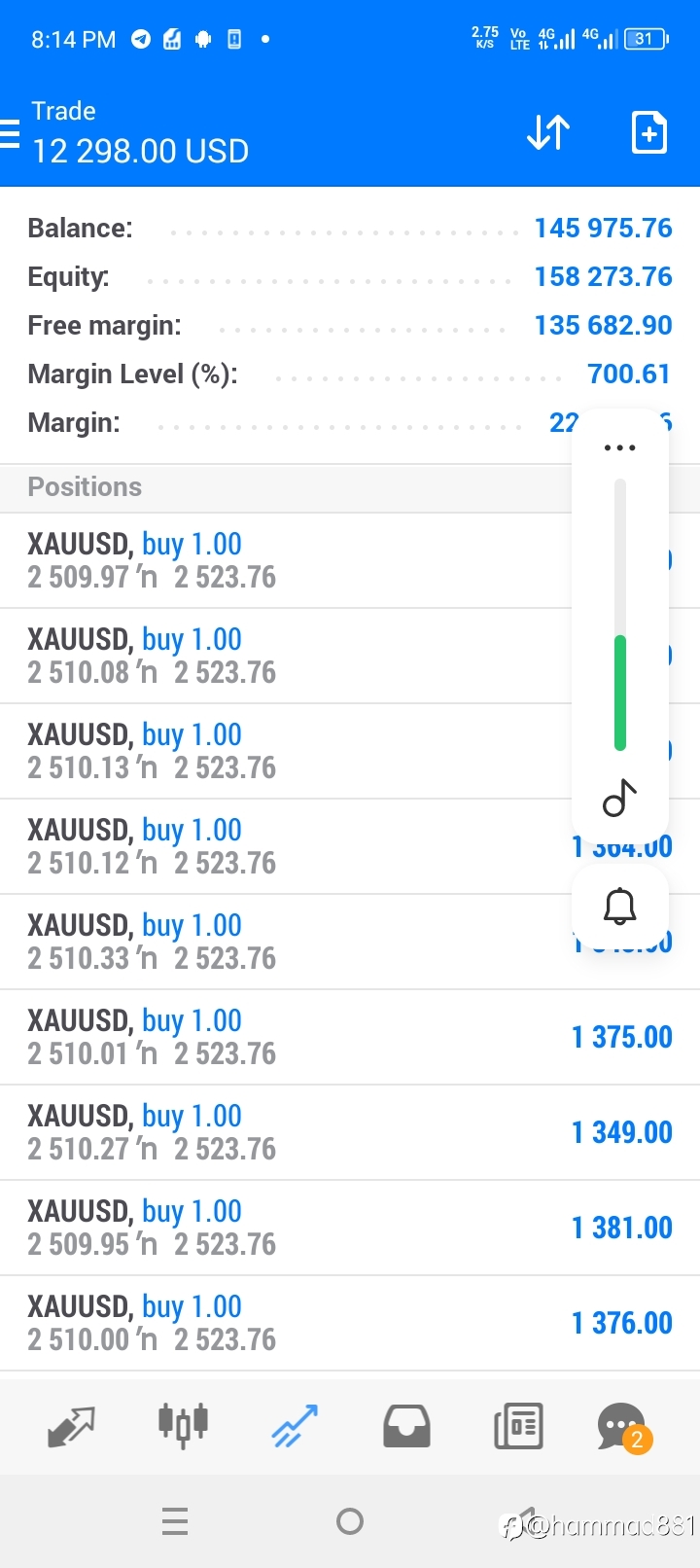700x1568 pixels.
Task: Open chat messages with 2 notifications
Action: click(624, 1428)
